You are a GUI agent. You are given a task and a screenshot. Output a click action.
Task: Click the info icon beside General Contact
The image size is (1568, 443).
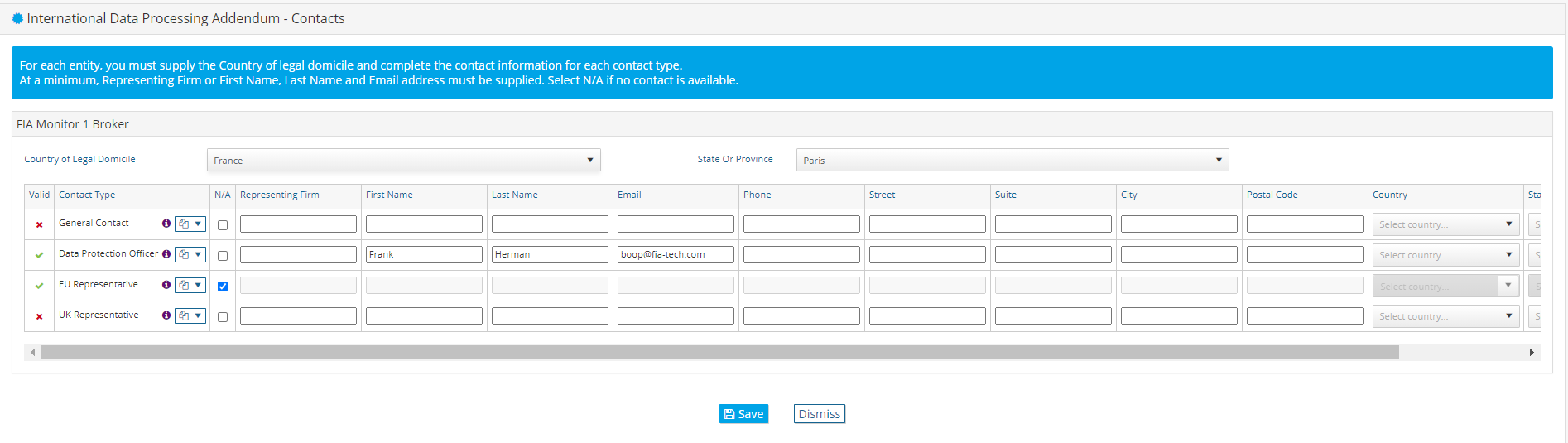click(166, 224)
